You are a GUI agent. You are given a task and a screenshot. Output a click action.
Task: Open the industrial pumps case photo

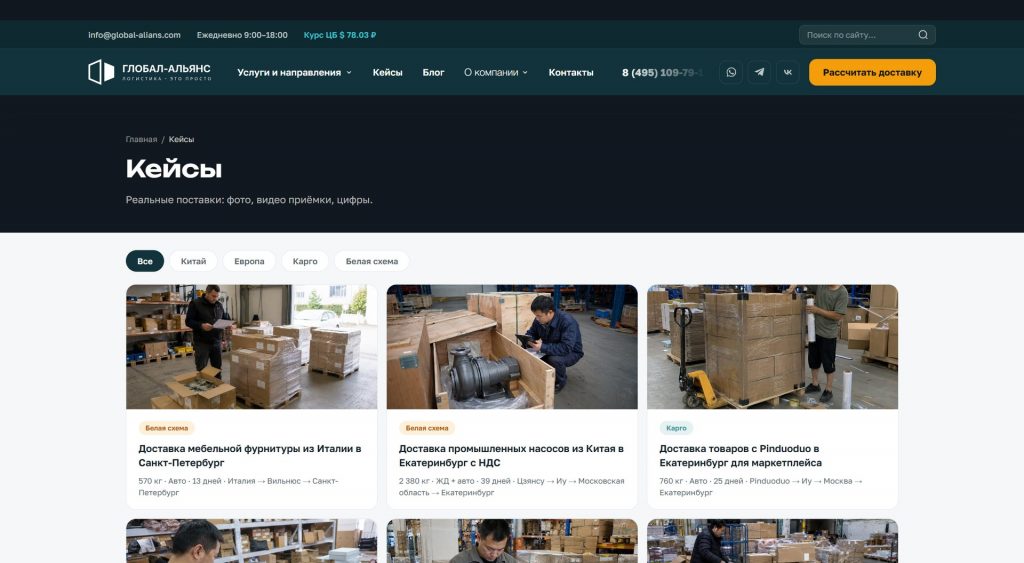pos(512,347)
